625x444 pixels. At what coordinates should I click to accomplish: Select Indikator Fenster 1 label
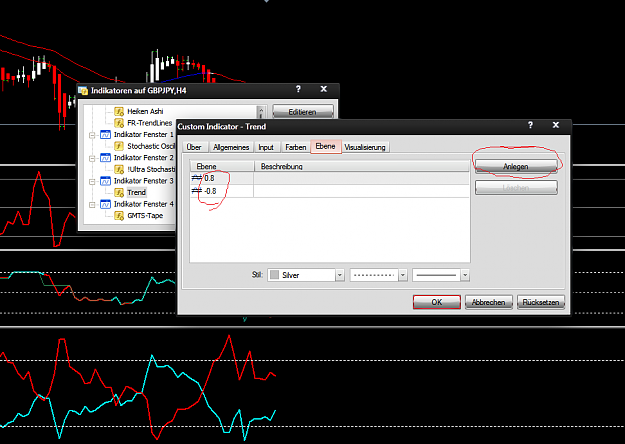144,135
